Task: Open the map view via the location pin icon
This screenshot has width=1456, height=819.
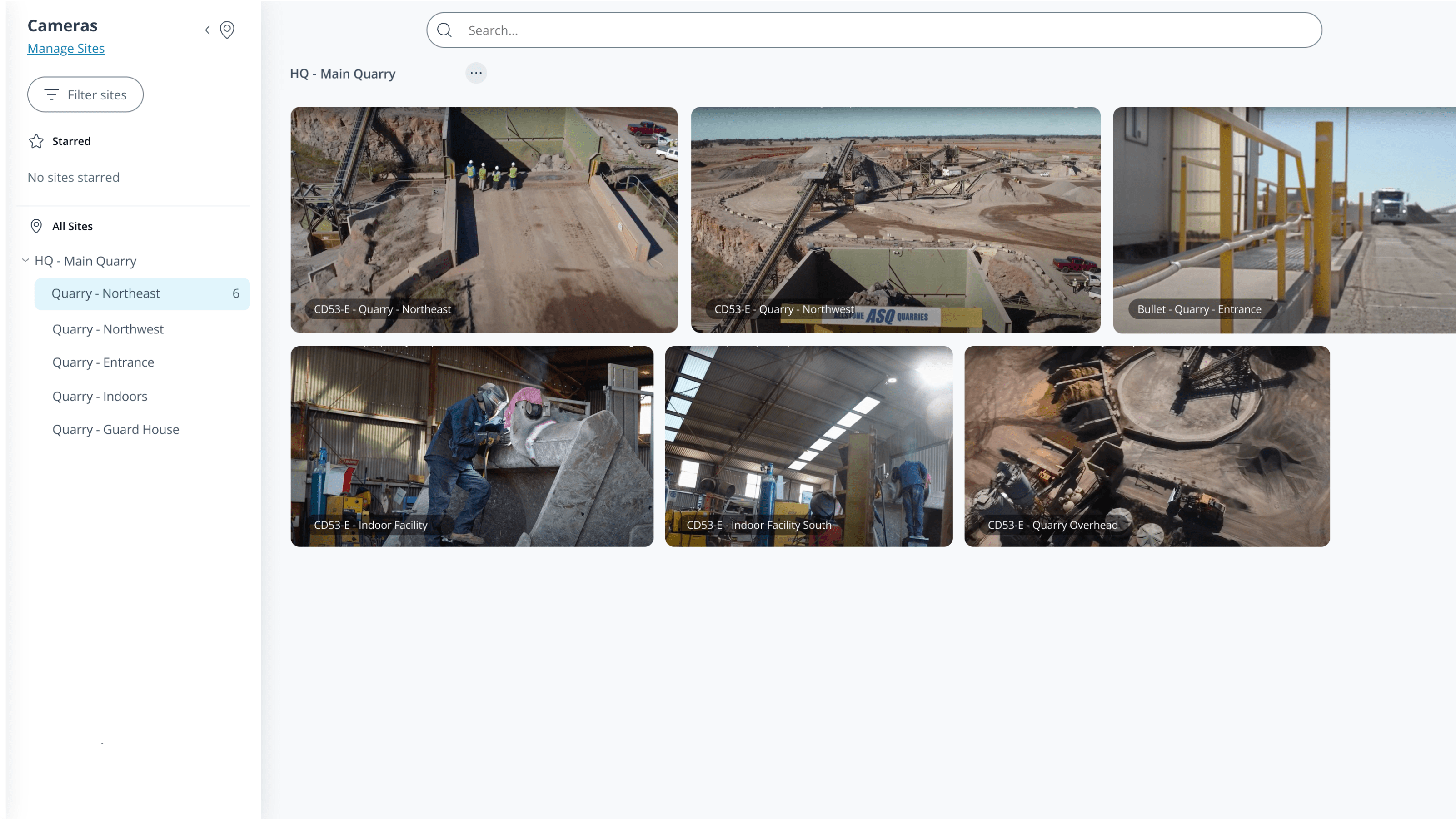Action: (227, 30)
